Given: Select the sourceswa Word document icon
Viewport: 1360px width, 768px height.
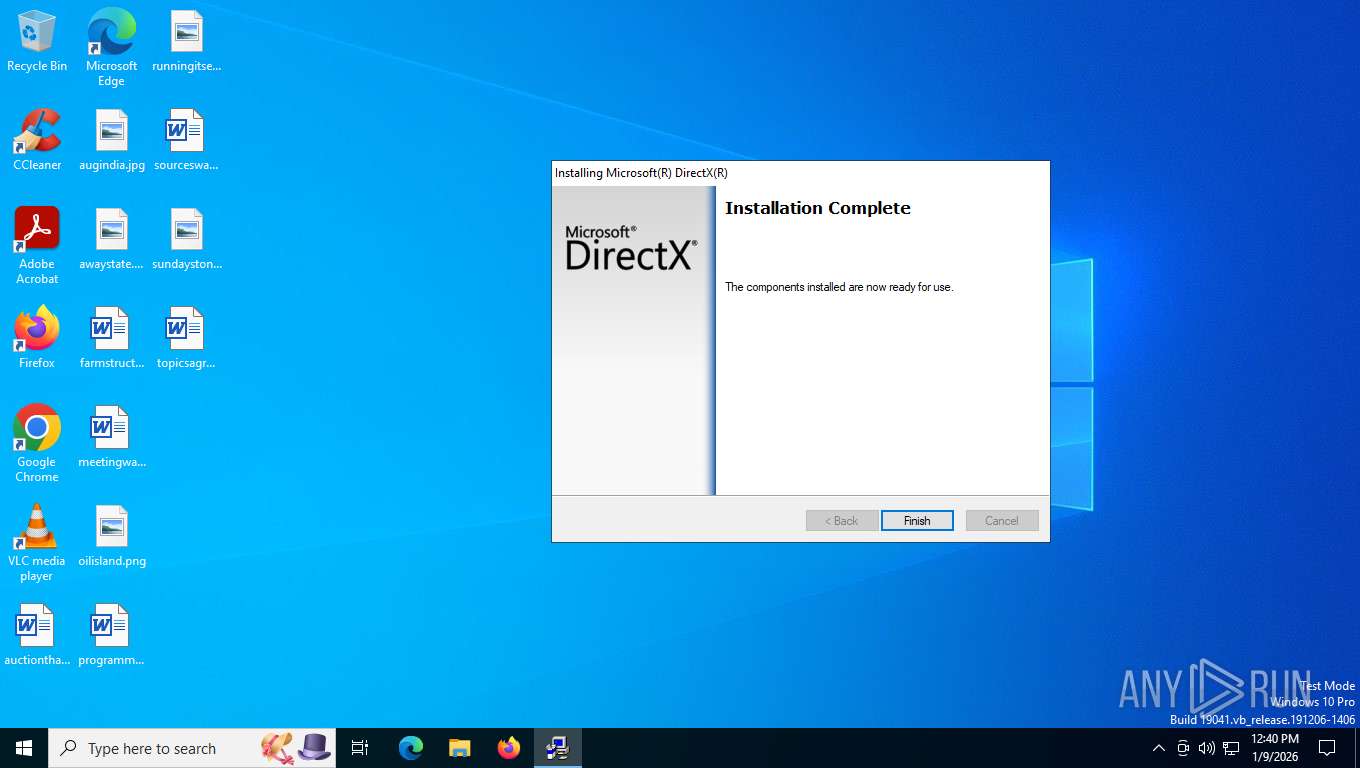Looking at the screenshot, I should [x=186, y=140].
